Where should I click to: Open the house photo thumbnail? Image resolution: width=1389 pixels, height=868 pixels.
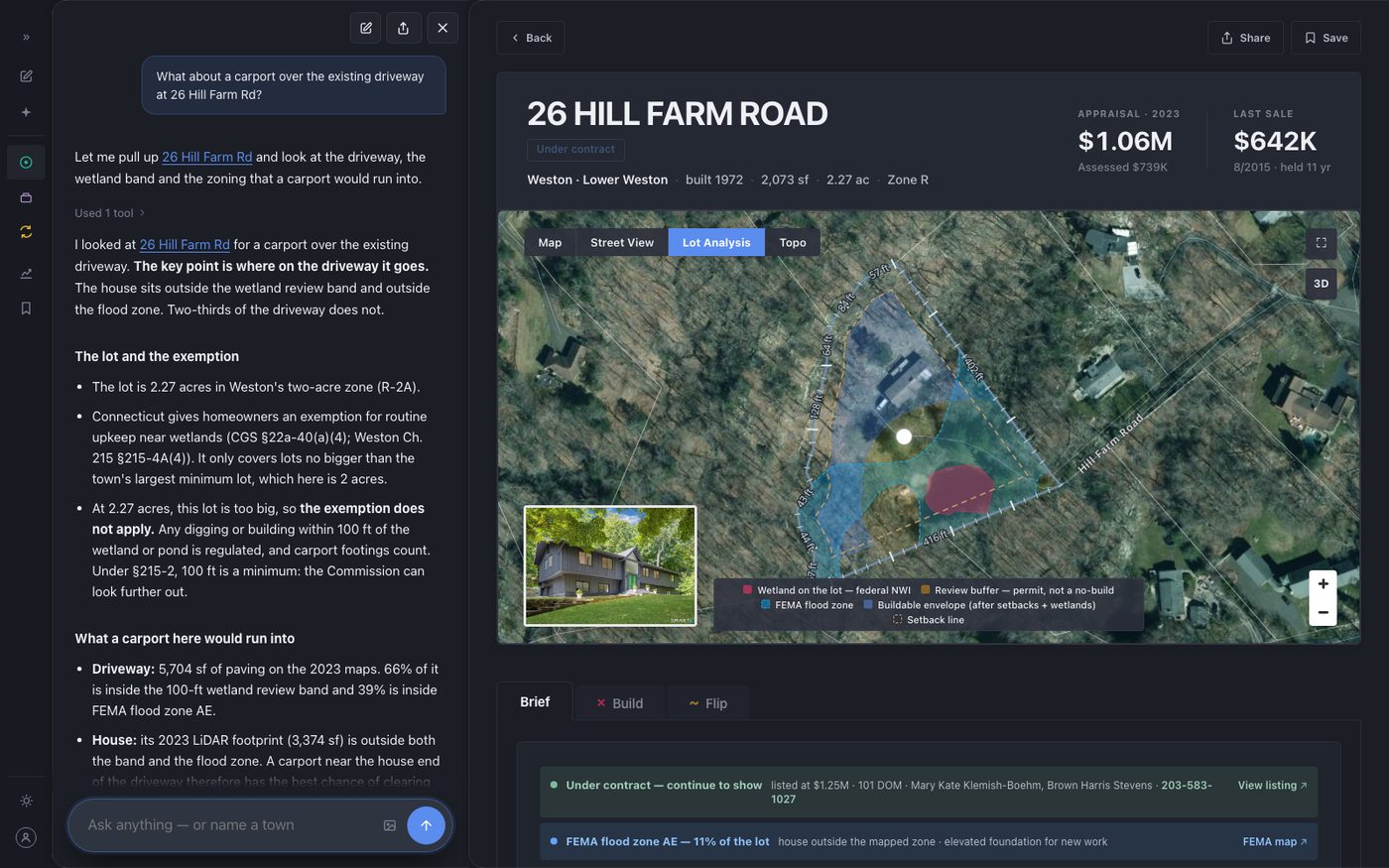click(610, 565)
